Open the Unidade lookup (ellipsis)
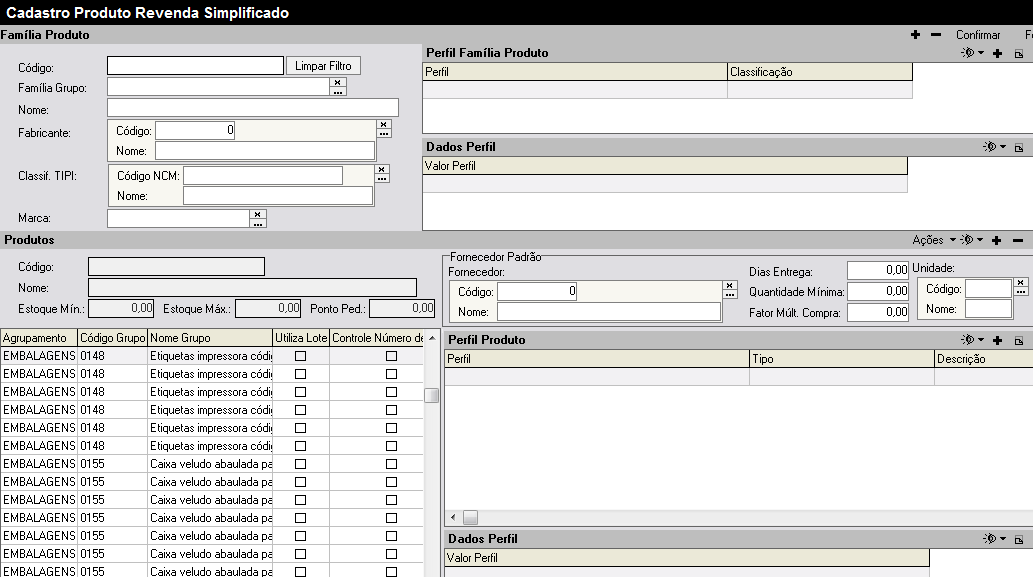1034x578 pixels. coord(1021,291)
